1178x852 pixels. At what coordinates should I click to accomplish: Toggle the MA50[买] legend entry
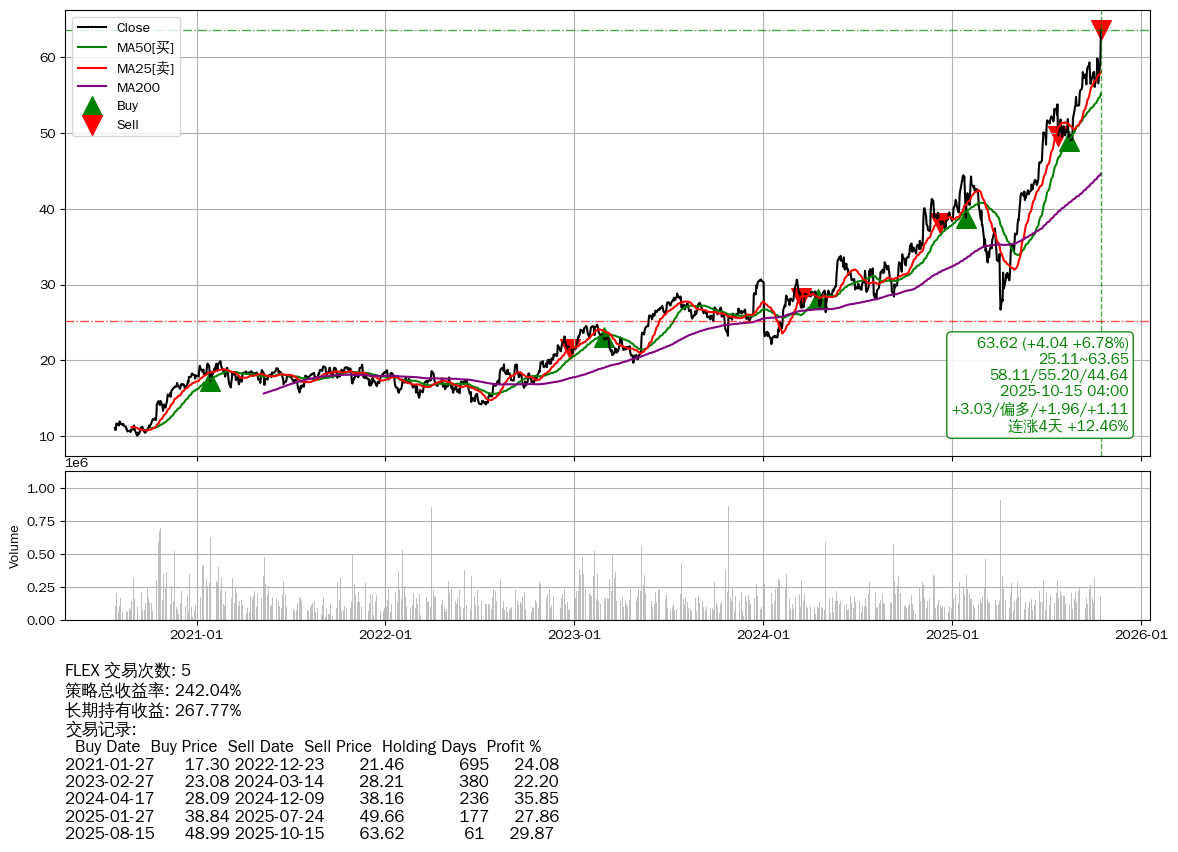(145, 47)
